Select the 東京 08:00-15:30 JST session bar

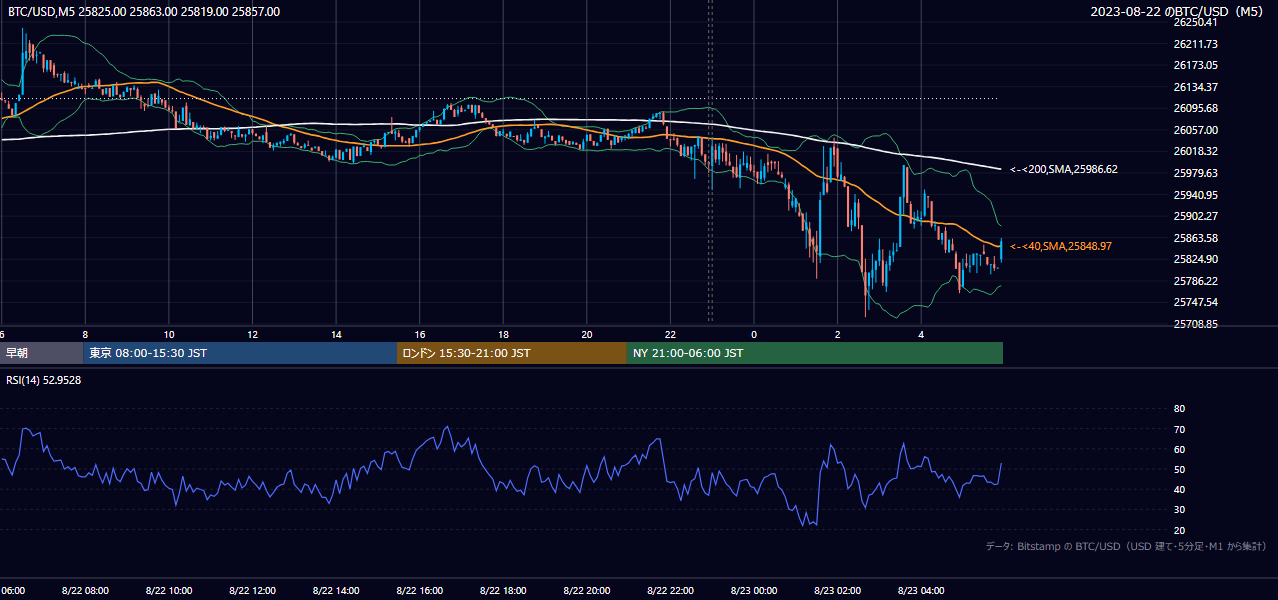click(240, 353)
